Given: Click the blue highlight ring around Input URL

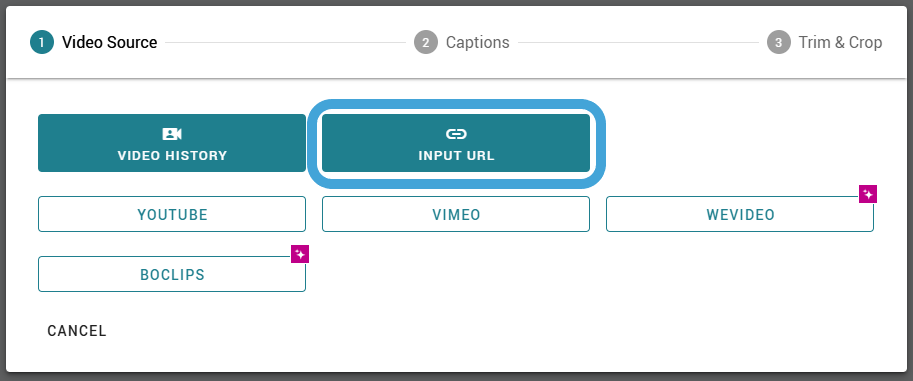Looking at the screenshot, I should (x=456, y=104).
